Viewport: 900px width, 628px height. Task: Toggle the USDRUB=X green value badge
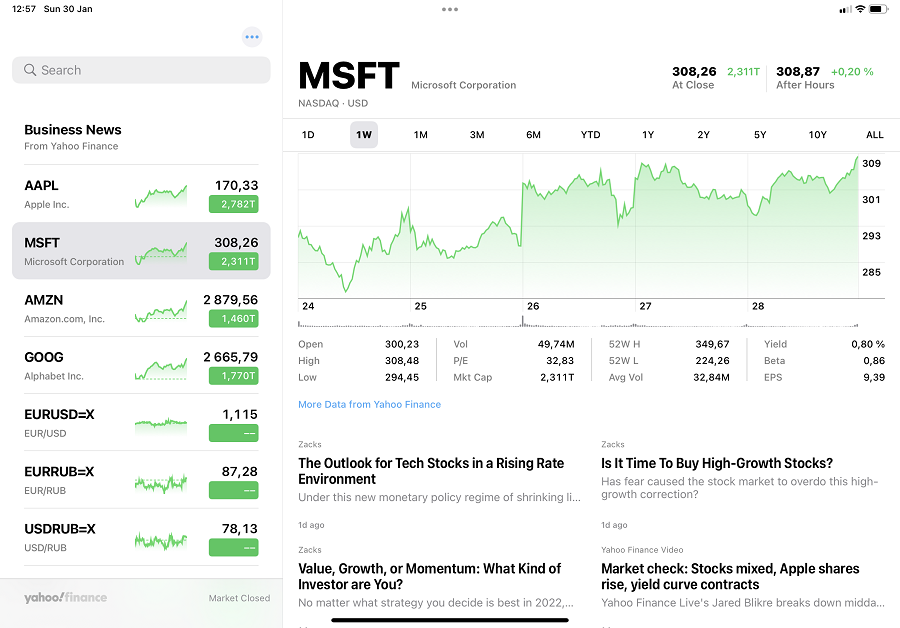click(x=234, y=548)
